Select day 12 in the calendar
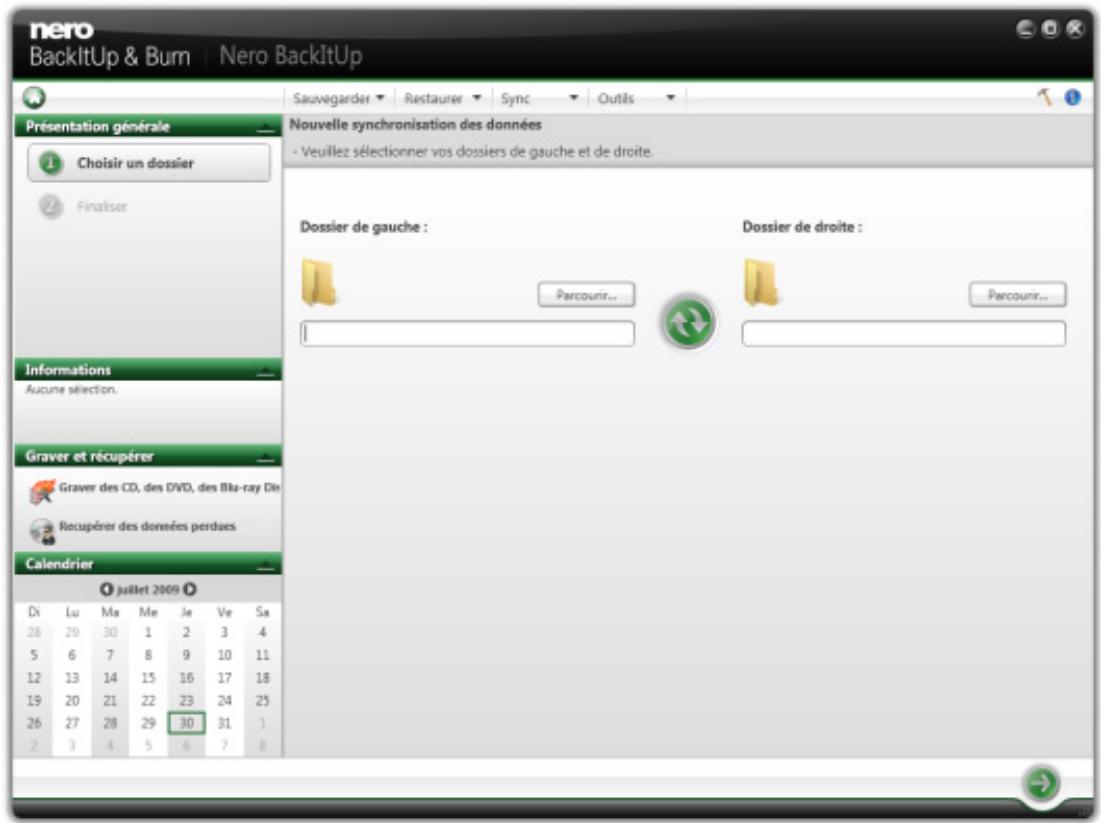 pyautogui.click(x=34, y=678)
